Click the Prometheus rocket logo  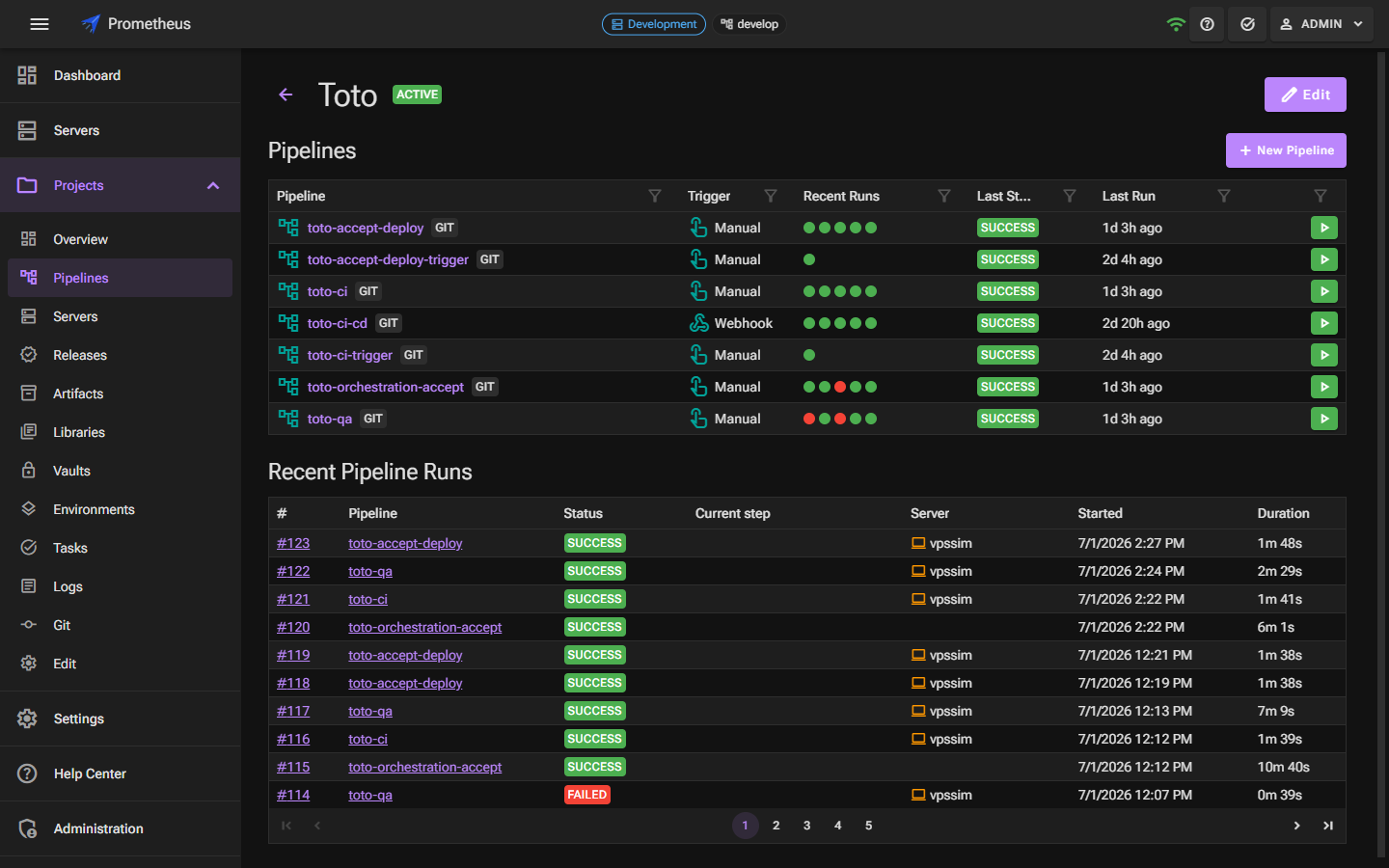point(91,24)
